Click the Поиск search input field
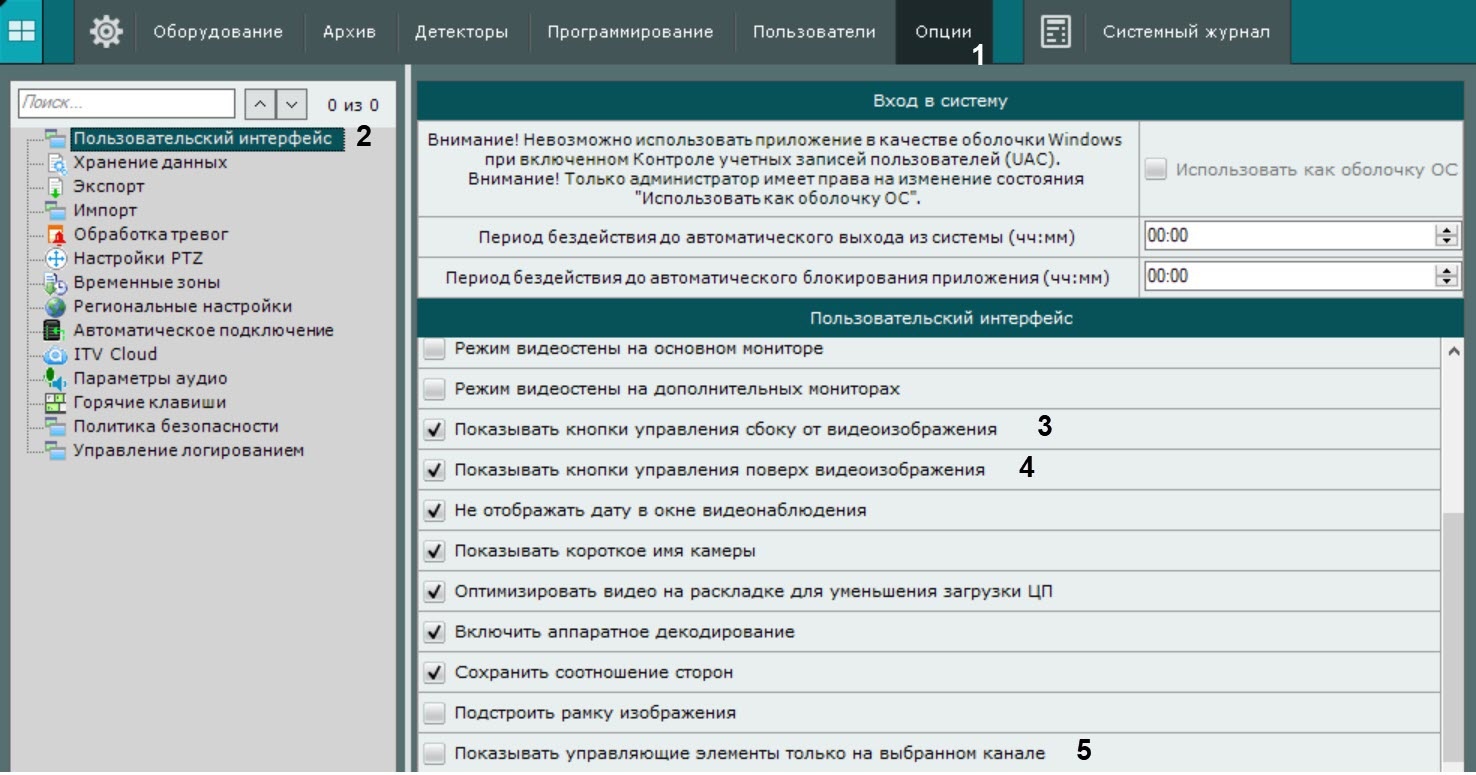 [126, 103]
